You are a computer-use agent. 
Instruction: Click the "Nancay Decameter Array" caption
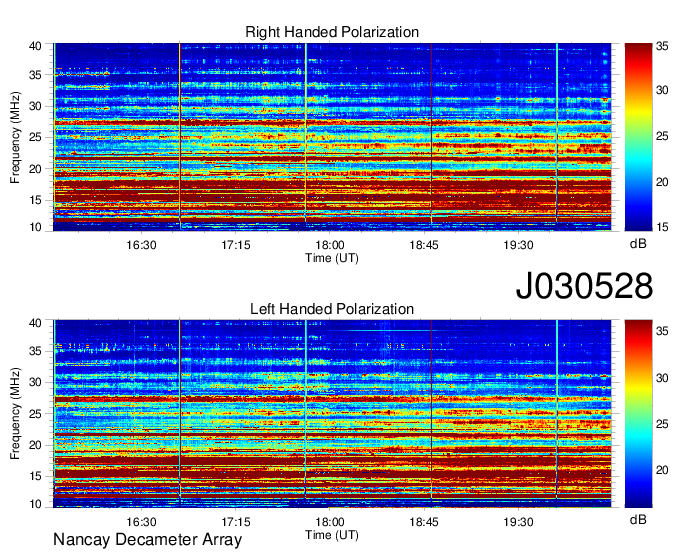point(147,540)
